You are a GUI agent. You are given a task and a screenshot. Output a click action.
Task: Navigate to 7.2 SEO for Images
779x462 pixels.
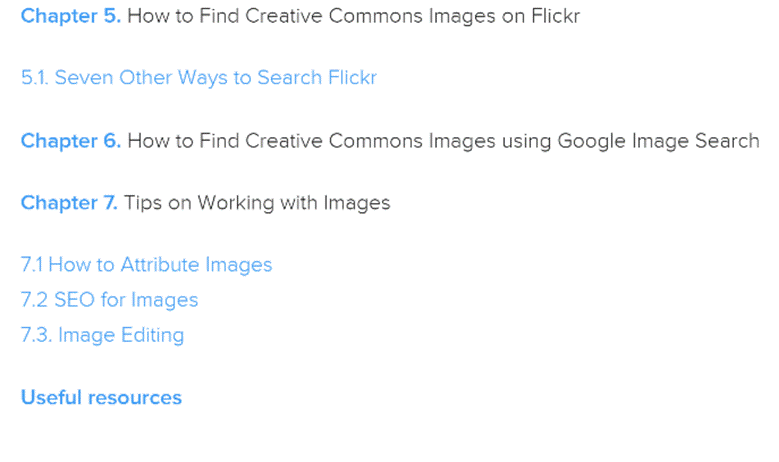click(x=109, y=300)
